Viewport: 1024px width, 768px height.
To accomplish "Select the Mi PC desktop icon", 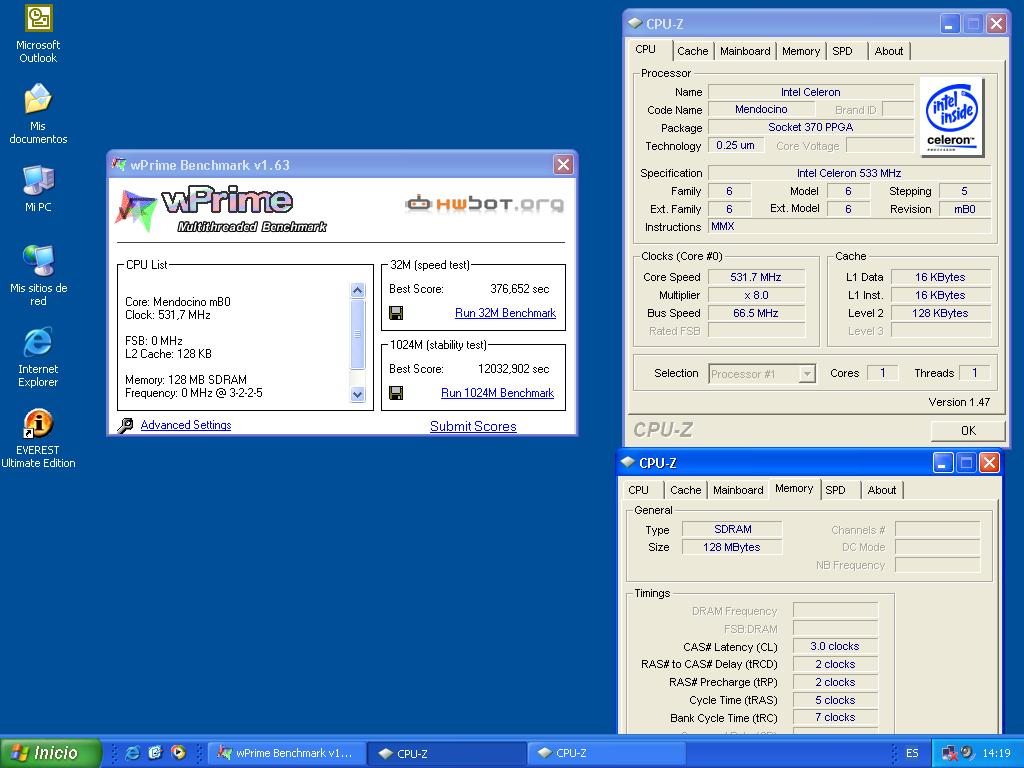I will pos(38,189).
